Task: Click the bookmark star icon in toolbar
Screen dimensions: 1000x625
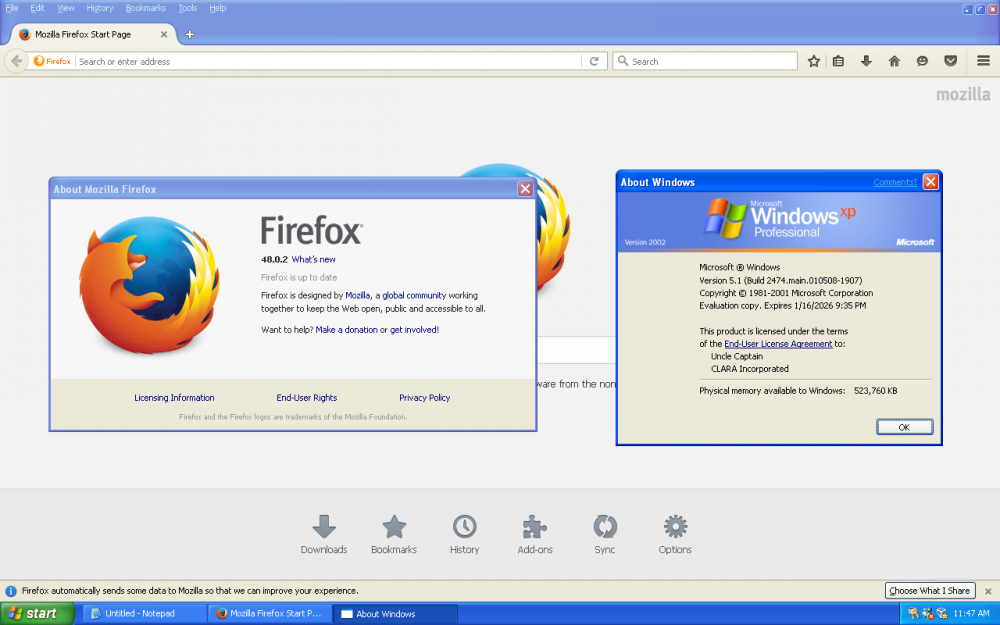Action: (x=814, y=61)
